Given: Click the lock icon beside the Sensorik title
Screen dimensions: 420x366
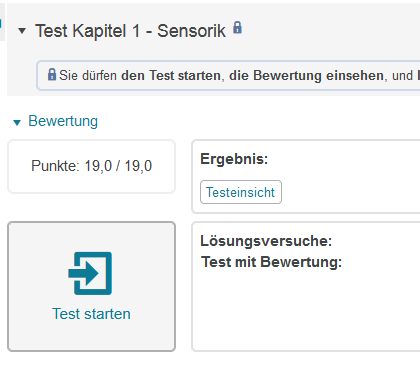Looking at the screenshot, I should point(237,27).
